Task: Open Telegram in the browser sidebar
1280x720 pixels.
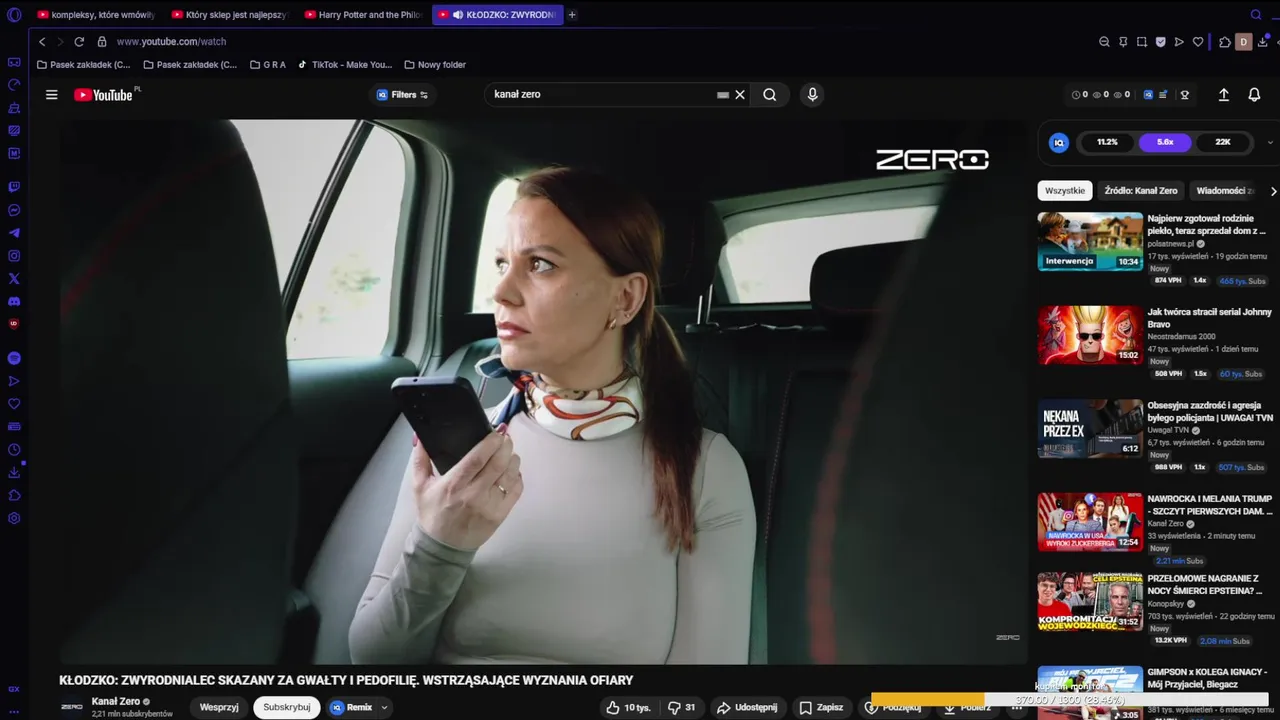Action: 14,233
